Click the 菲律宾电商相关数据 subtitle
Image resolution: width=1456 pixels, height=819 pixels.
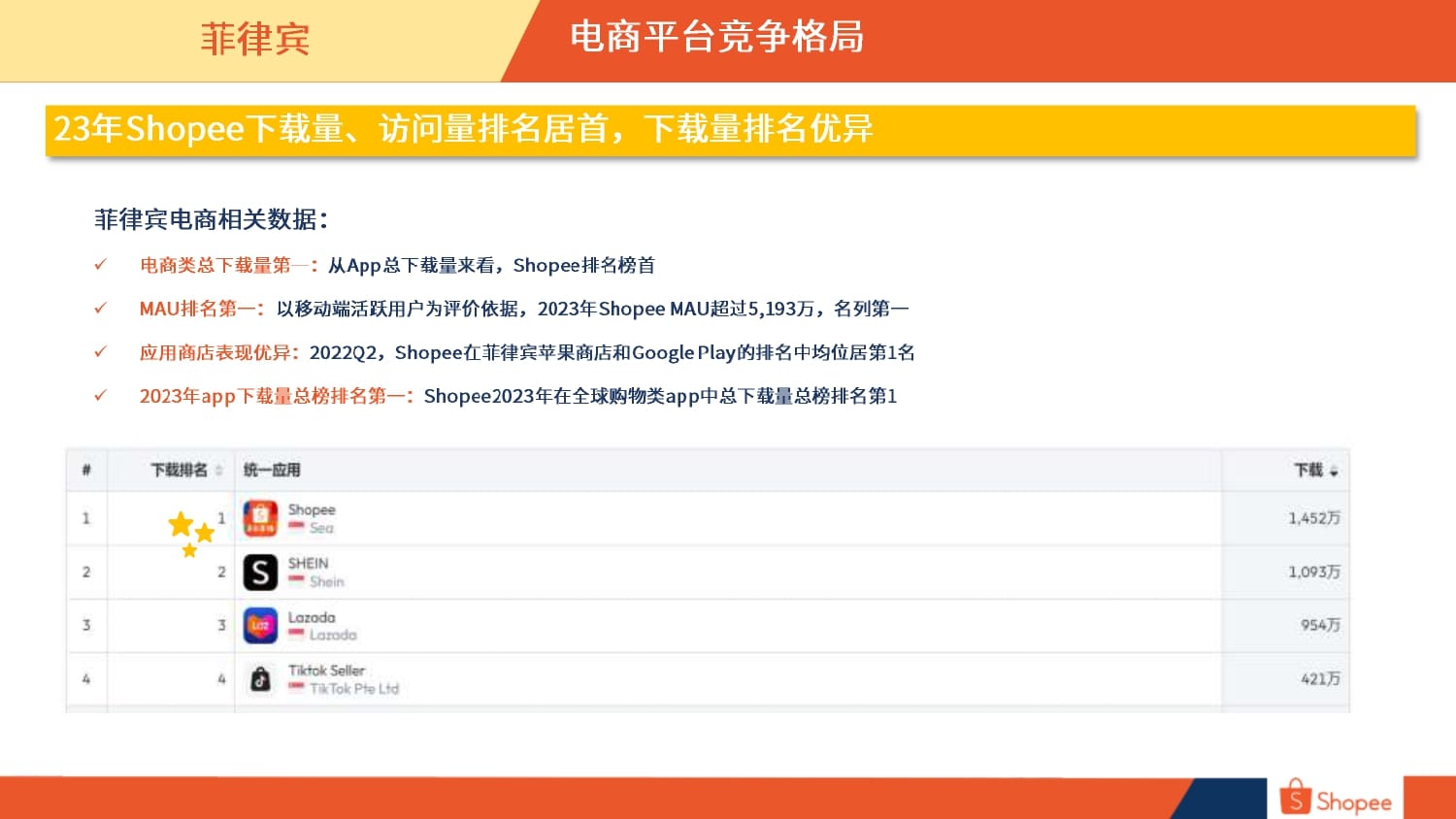pos(212,219)
